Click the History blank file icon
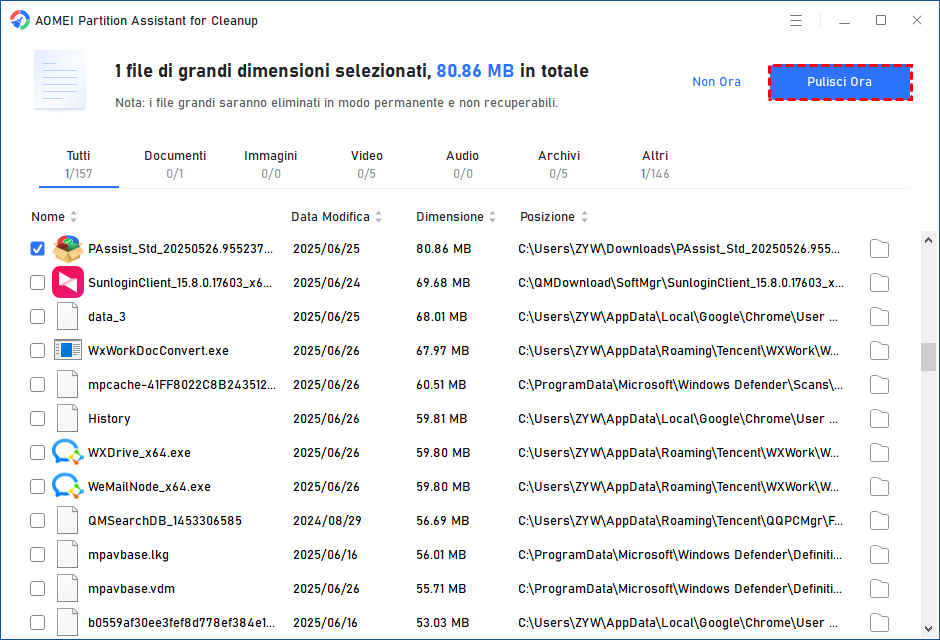This screenshot has height=640, width=940. coord(67,418)
